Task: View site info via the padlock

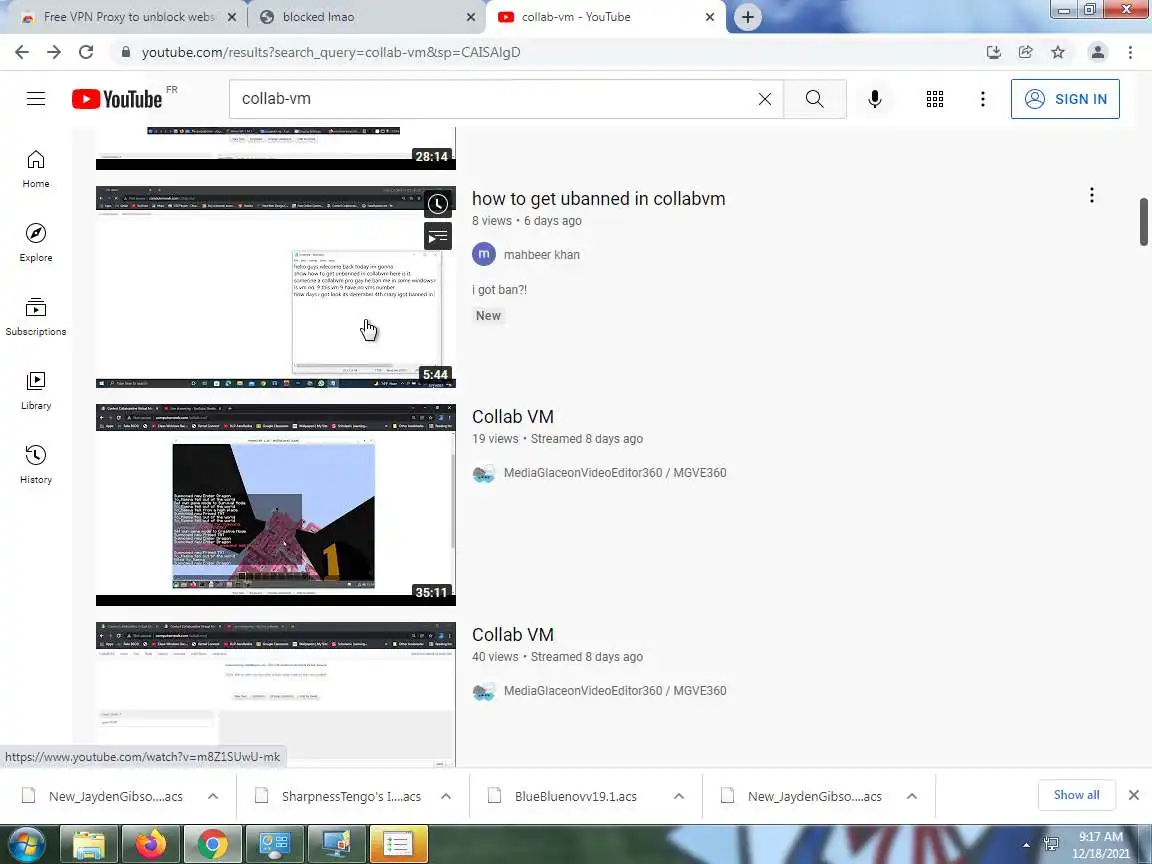Action: coord(126,52)
